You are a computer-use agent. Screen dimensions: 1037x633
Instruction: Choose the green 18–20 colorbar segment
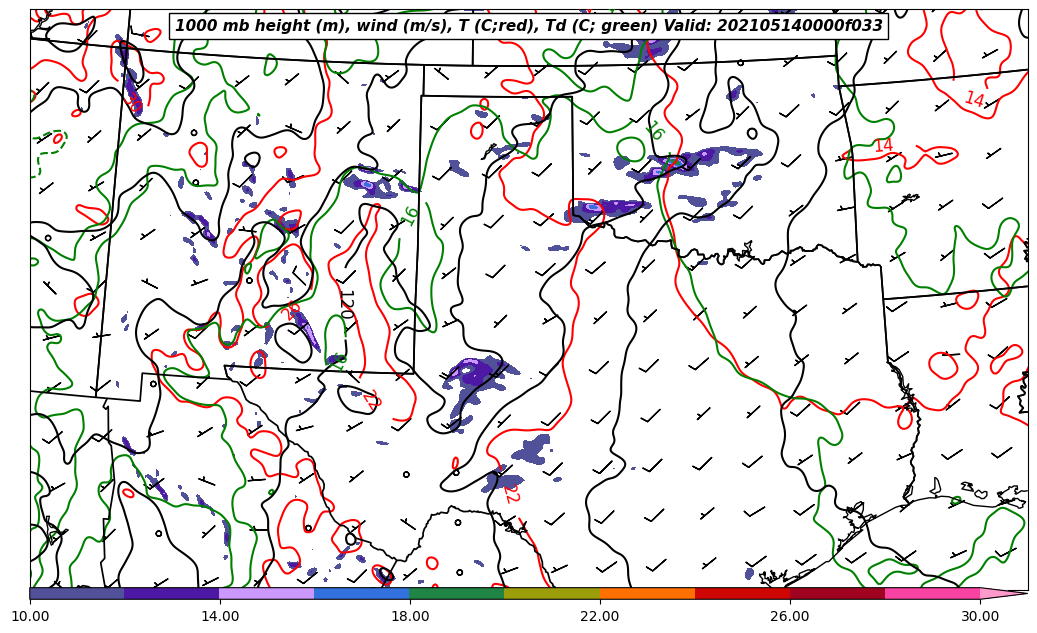coord(457,593)
